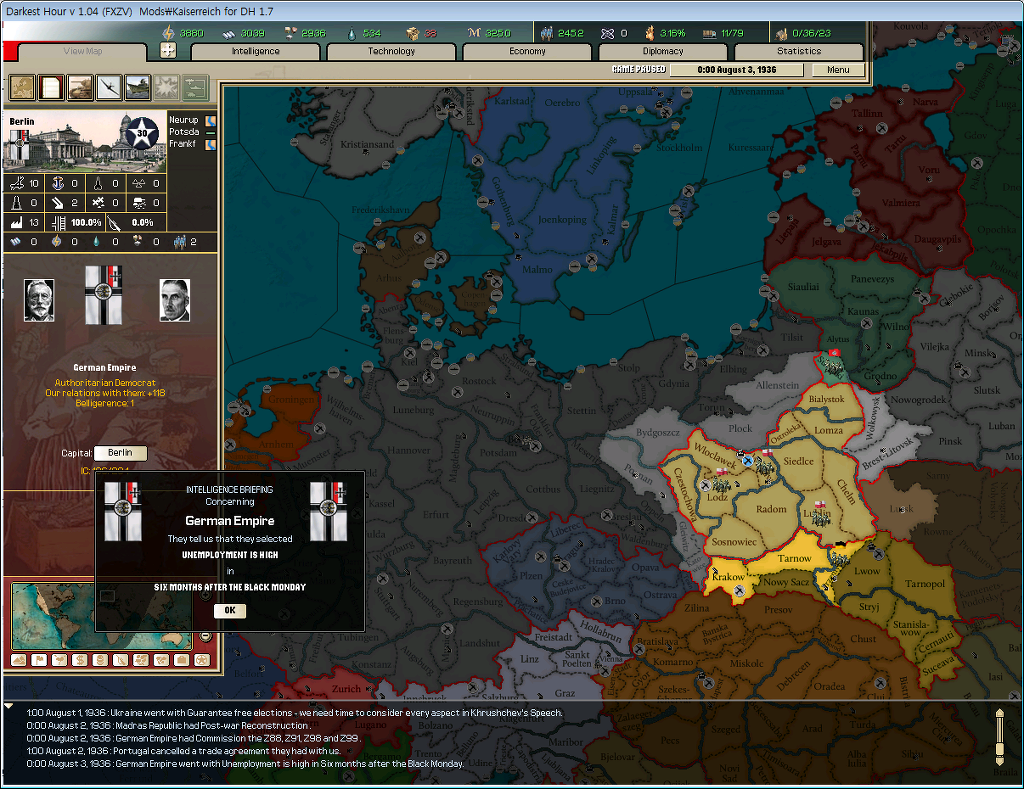Open the tank land units icon
Screen dimensions: 1024x789
click(x=80, y=88)
